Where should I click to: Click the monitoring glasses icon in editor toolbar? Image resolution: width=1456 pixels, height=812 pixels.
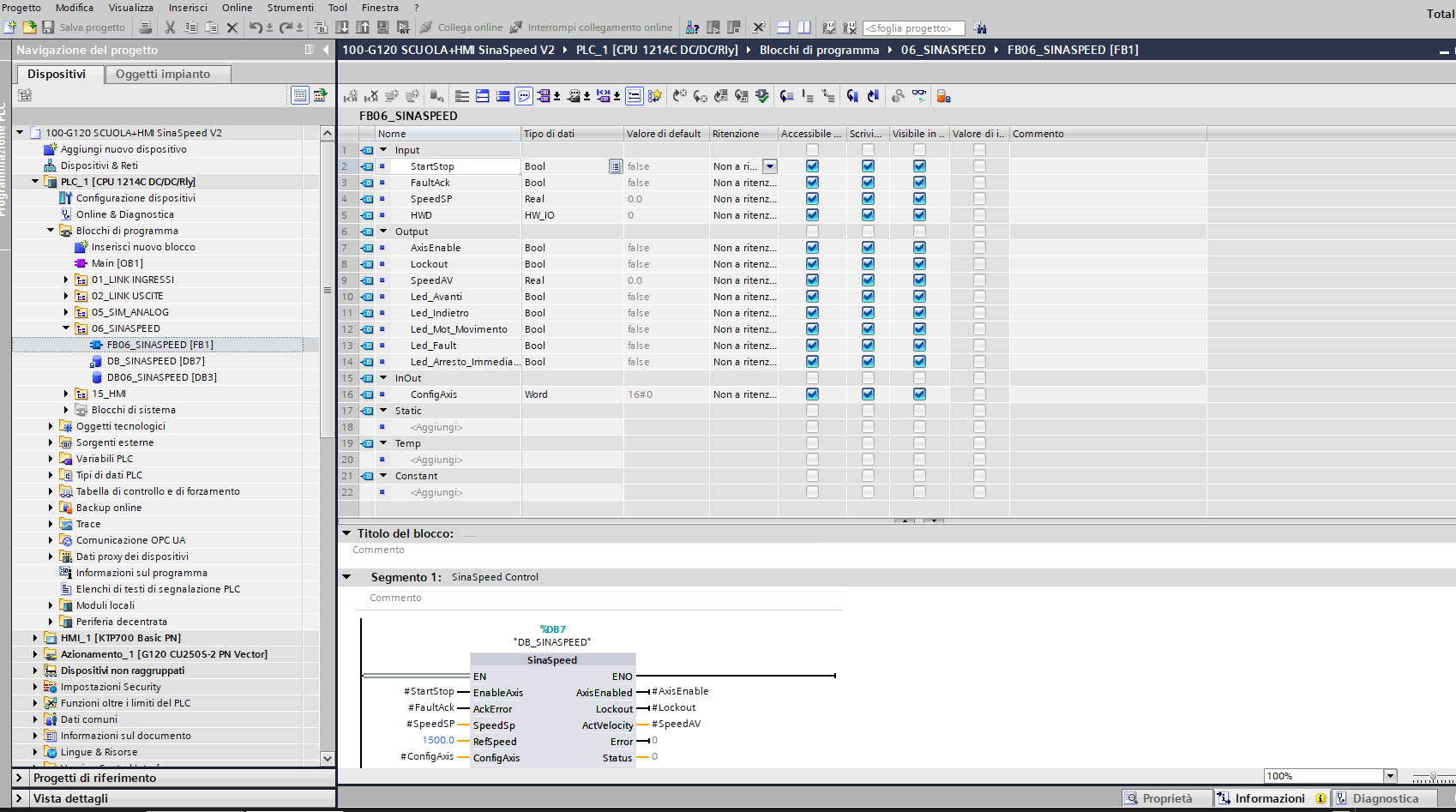(919, 96)
